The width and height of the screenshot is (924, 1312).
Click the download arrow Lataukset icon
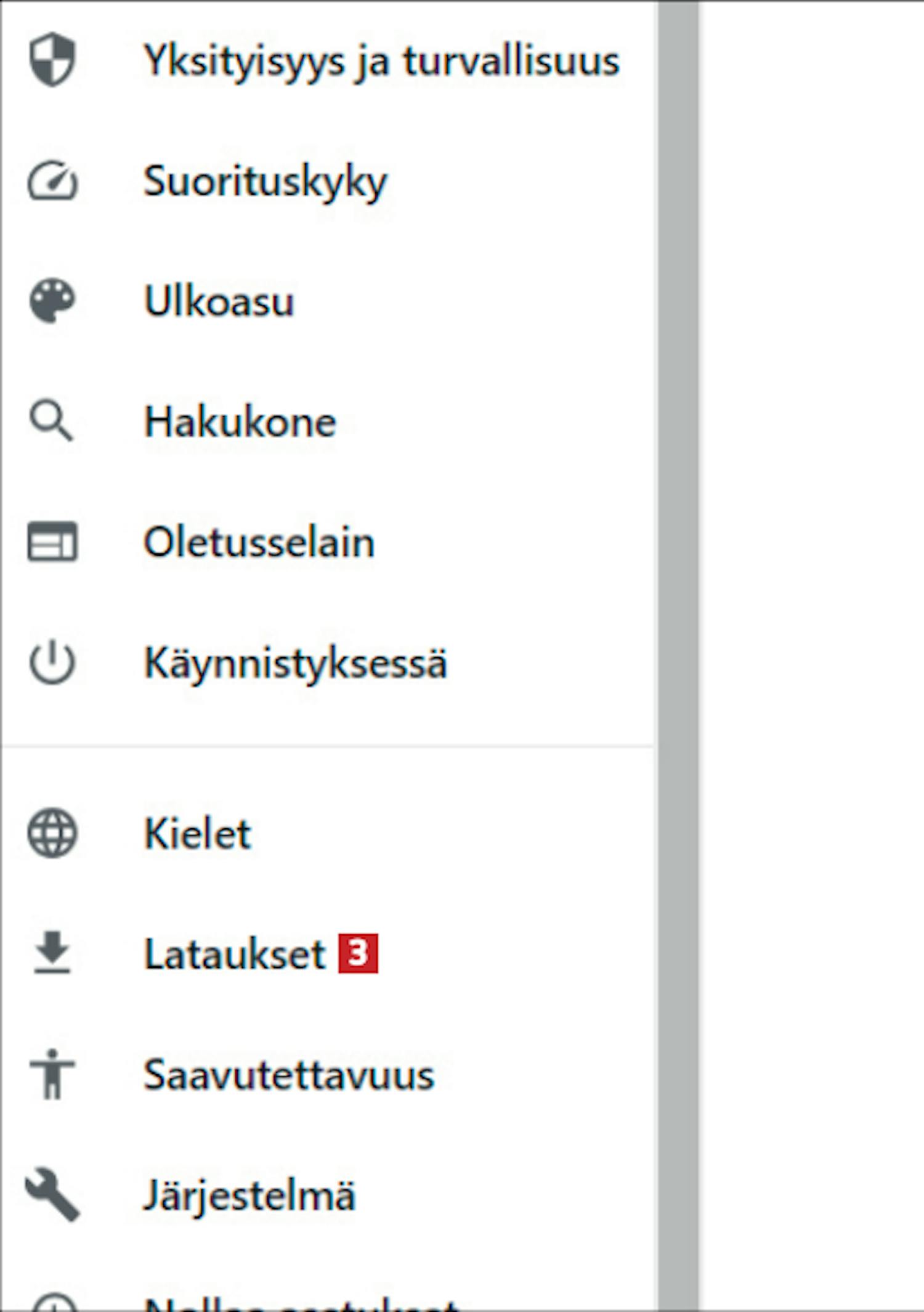pos(52,953)
